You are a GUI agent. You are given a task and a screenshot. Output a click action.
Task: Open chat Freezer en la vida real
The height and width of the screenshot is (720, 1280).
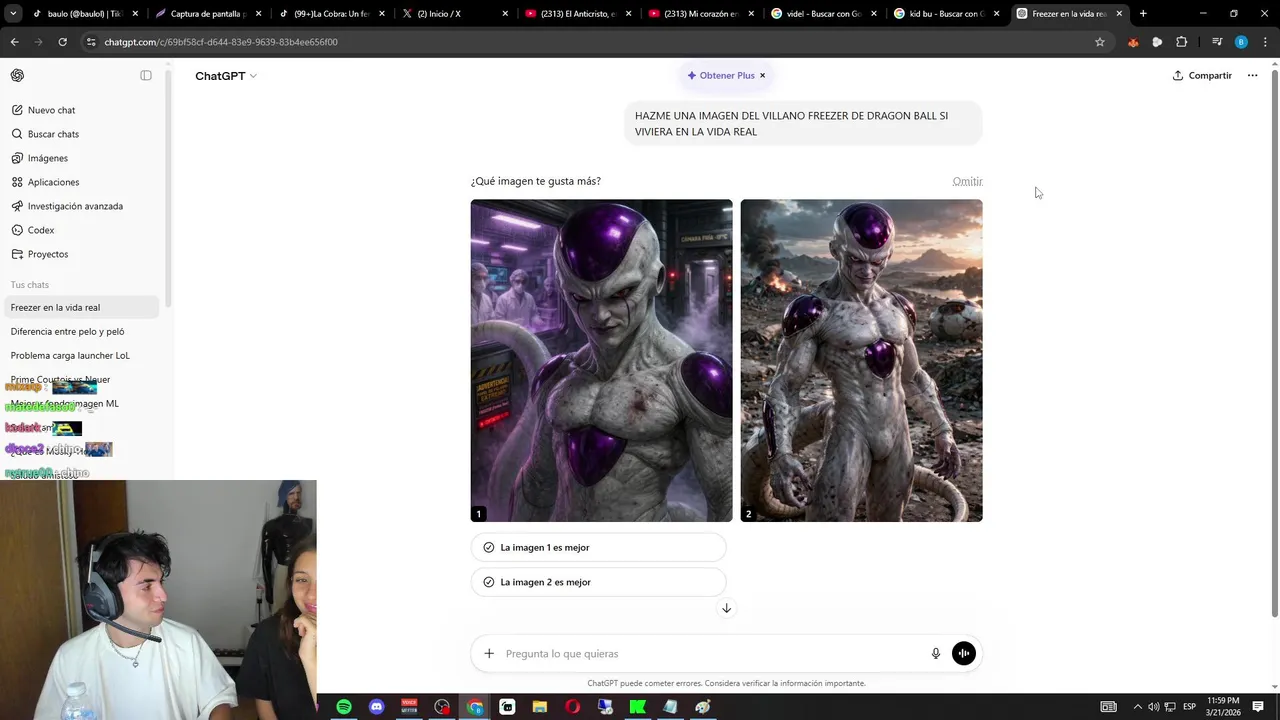click(x=82, y=307)
